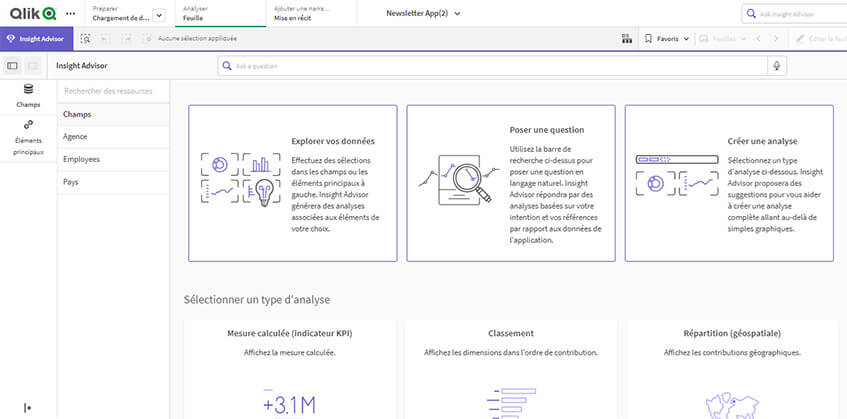
Task: Click the Poser une question card
Action: coord(511,183)
